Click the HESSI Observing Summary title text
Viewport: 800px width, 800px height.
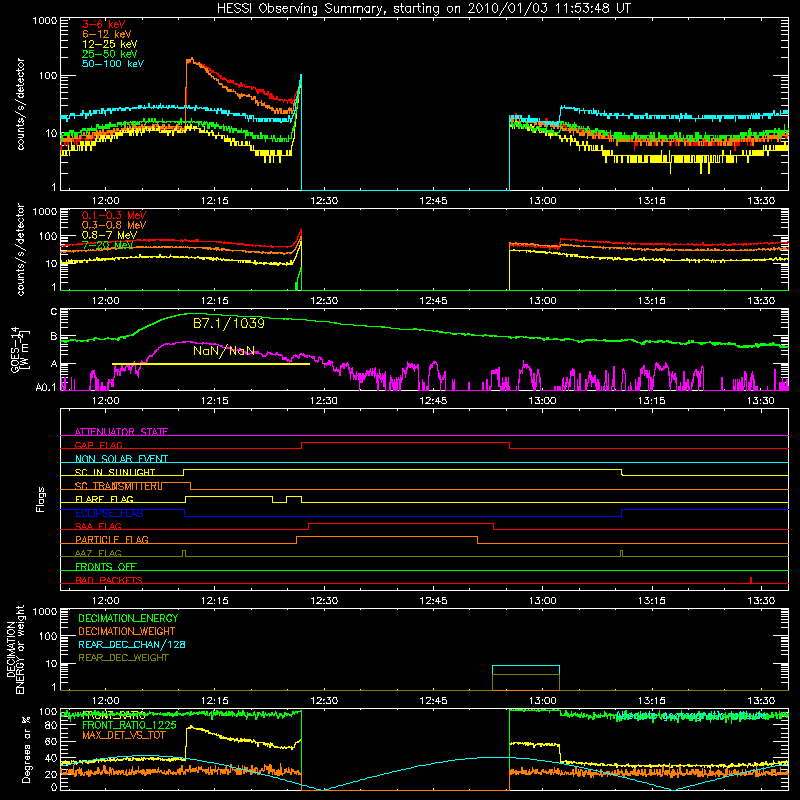(x=423, y=9)
